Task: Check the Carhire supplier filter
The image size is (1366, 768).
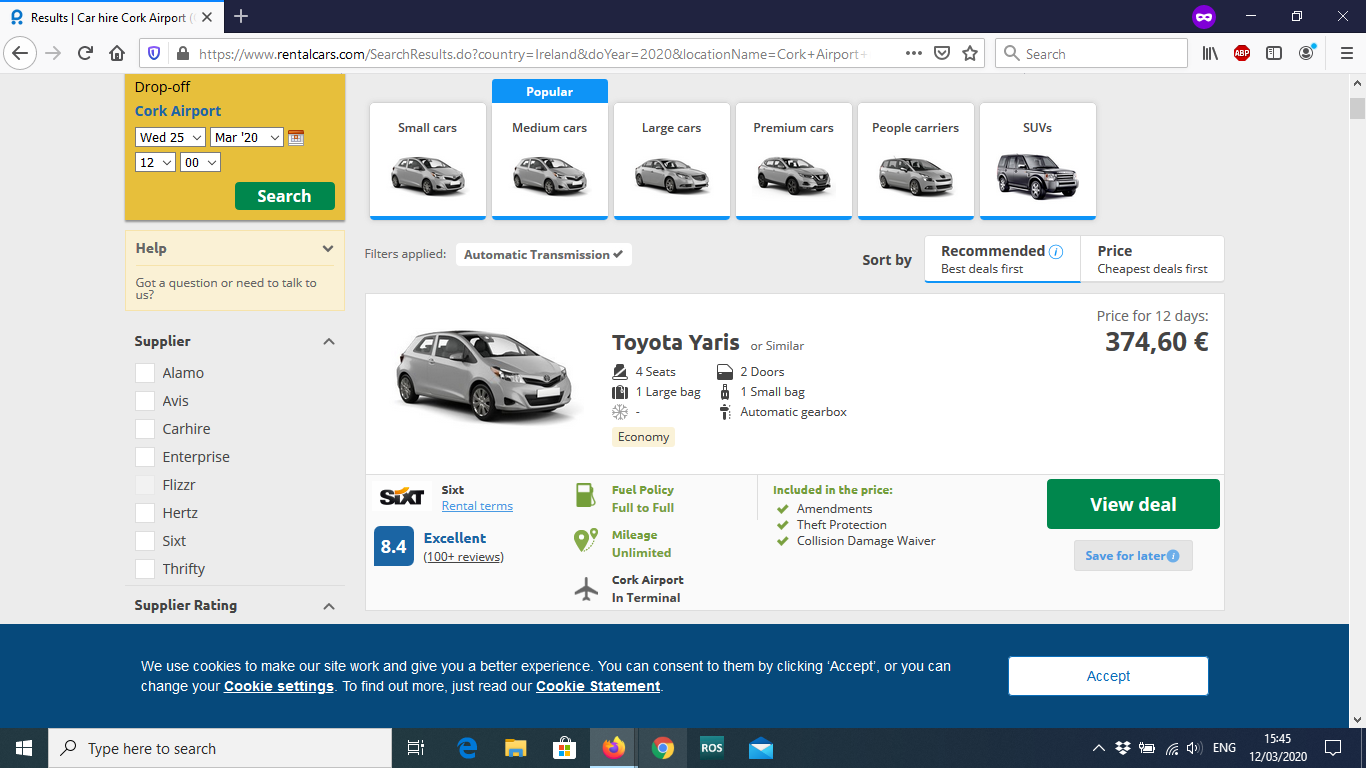Action: pos(144,429)
